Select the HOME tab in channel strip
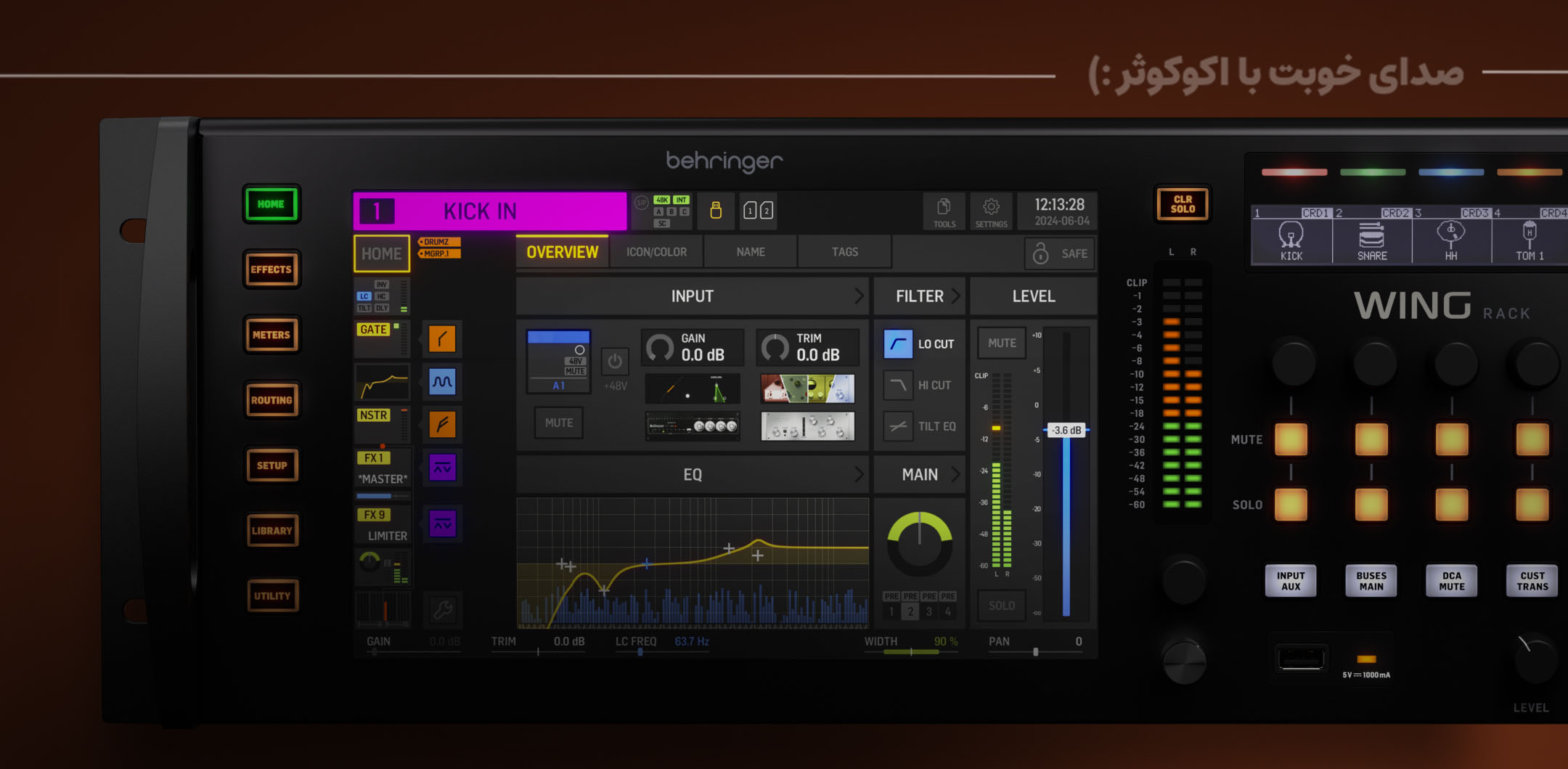 point(382,253)
